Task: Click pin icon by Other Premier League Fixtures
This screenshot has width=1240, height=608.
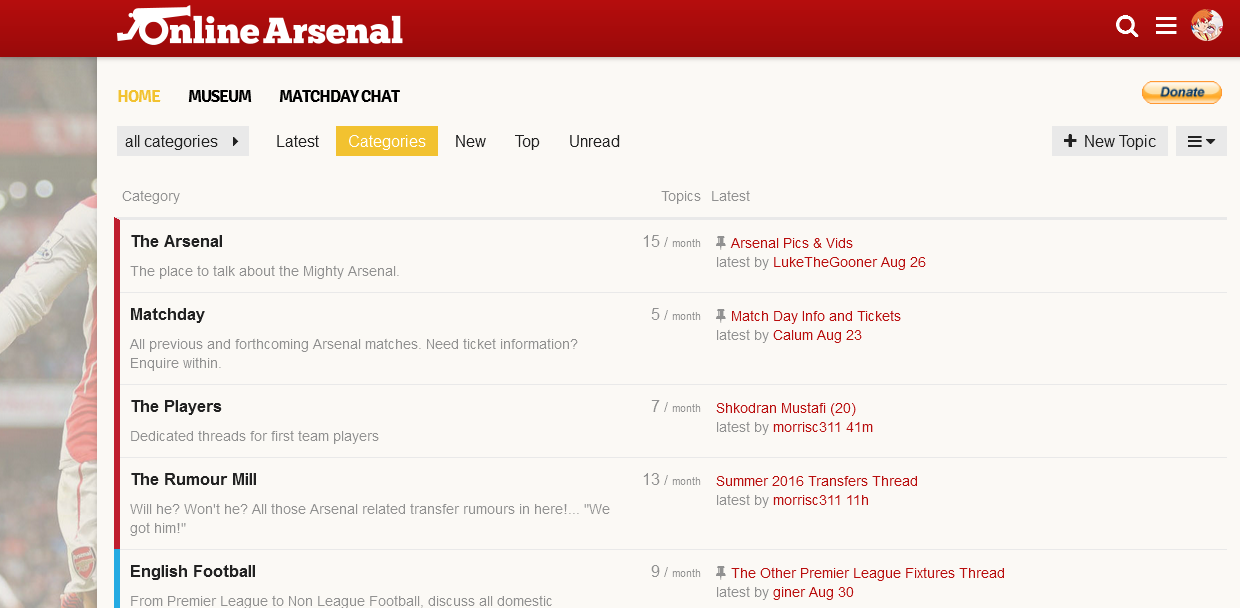Action: (x=721, y=573)
